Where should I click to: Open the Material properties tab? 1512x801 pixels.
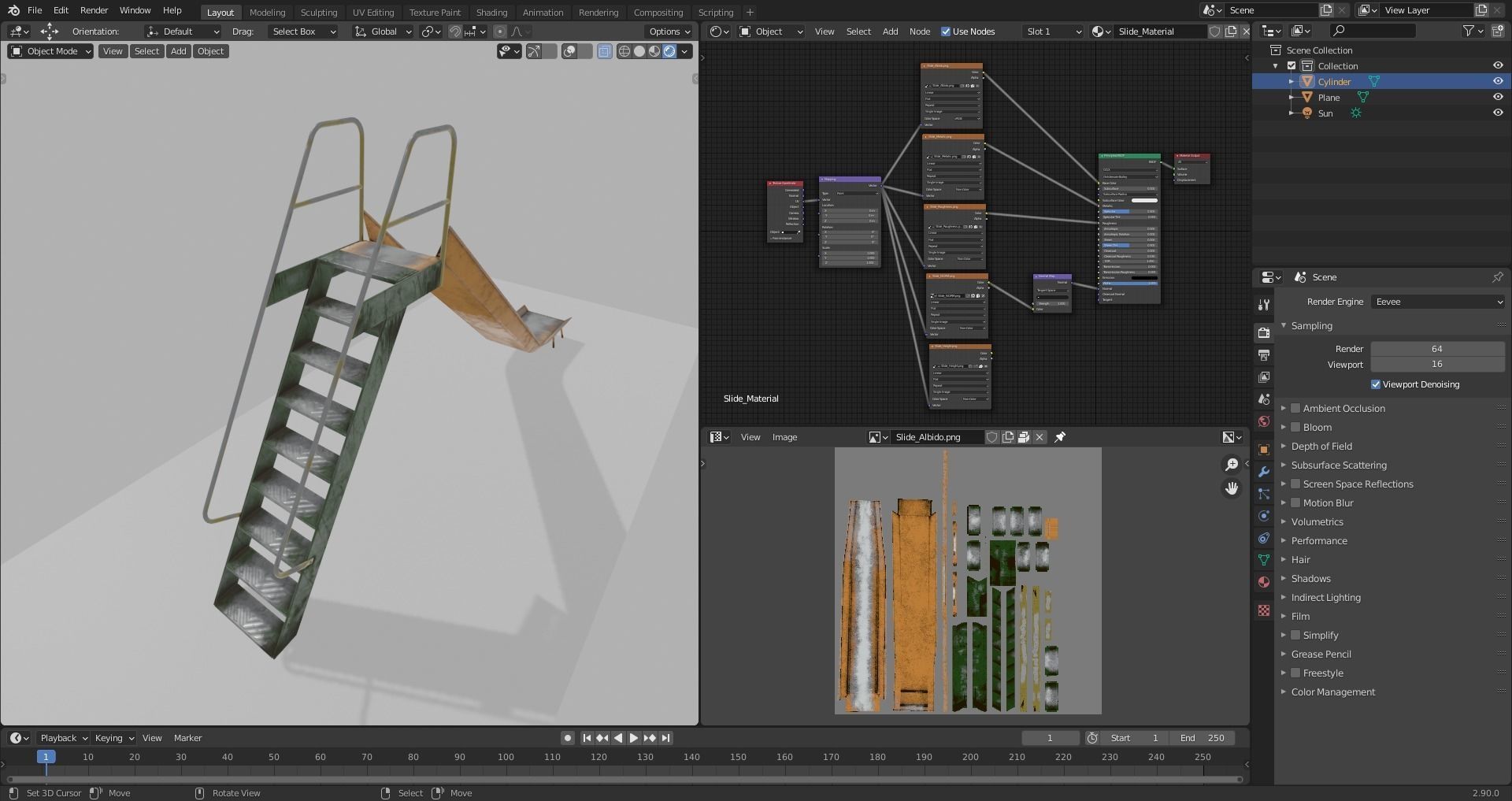[1264, 582]
